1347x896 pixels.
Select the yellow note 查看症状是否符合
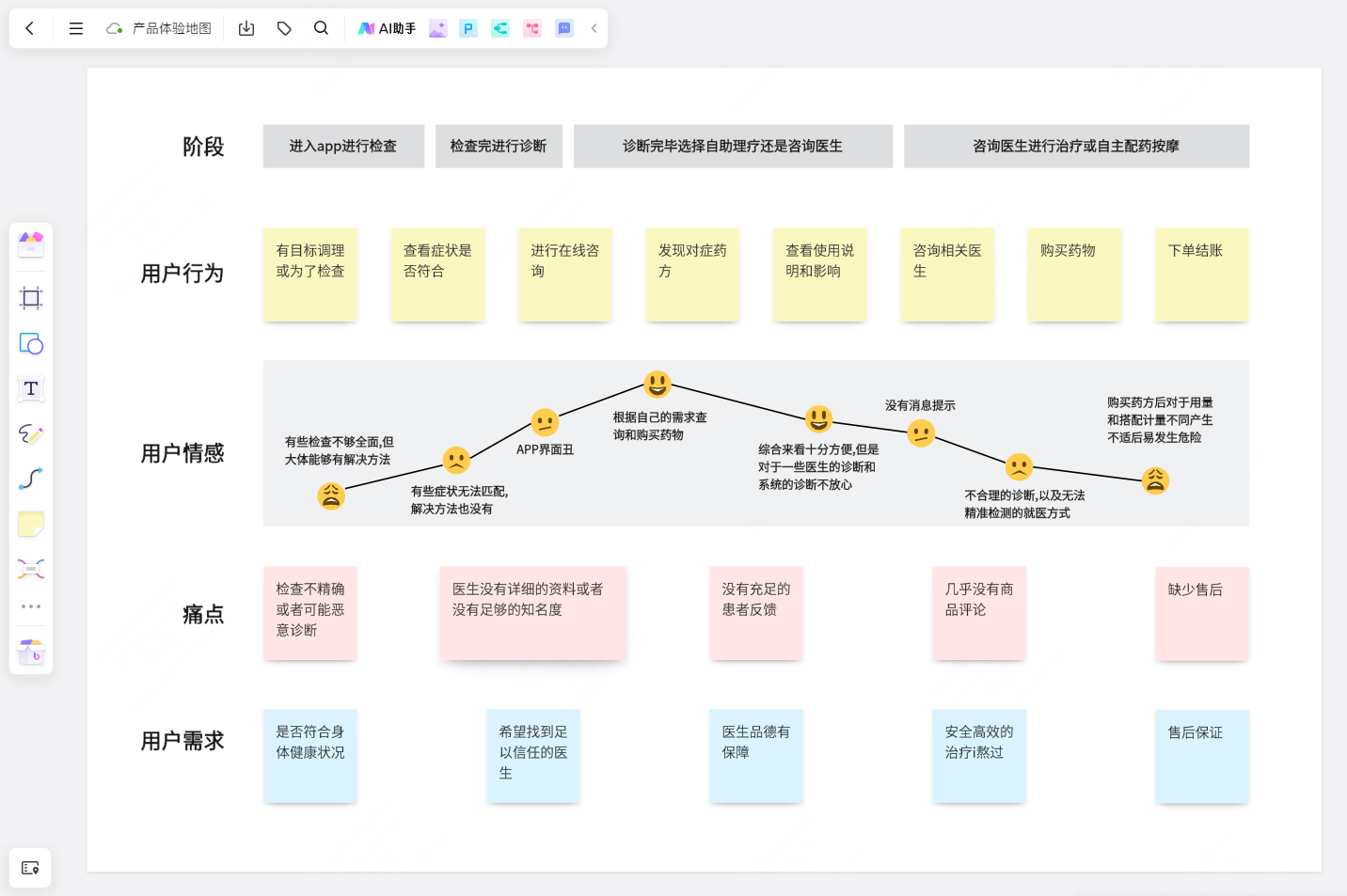click(437, 275)
